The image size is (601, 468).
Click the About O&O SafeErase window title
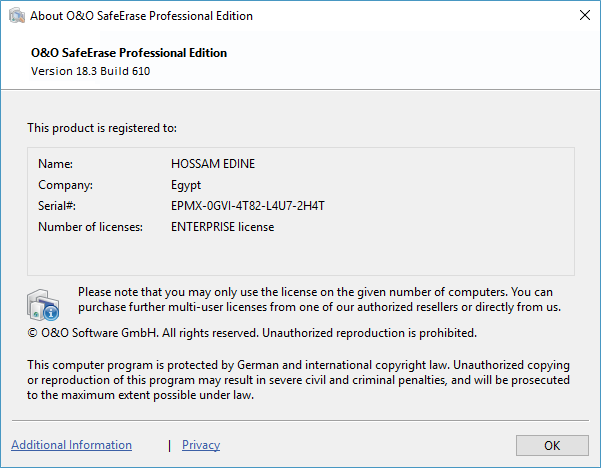point(141,16)
